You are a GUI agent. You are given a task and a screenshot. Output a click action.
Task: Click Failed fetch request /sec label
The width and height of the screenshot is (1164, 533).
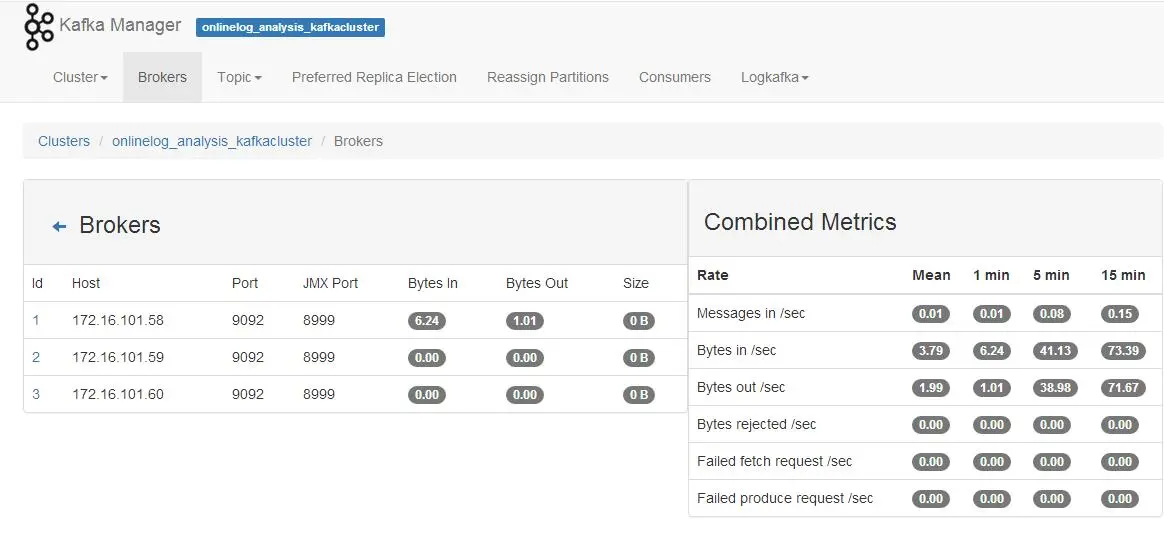tap(774, 462)
